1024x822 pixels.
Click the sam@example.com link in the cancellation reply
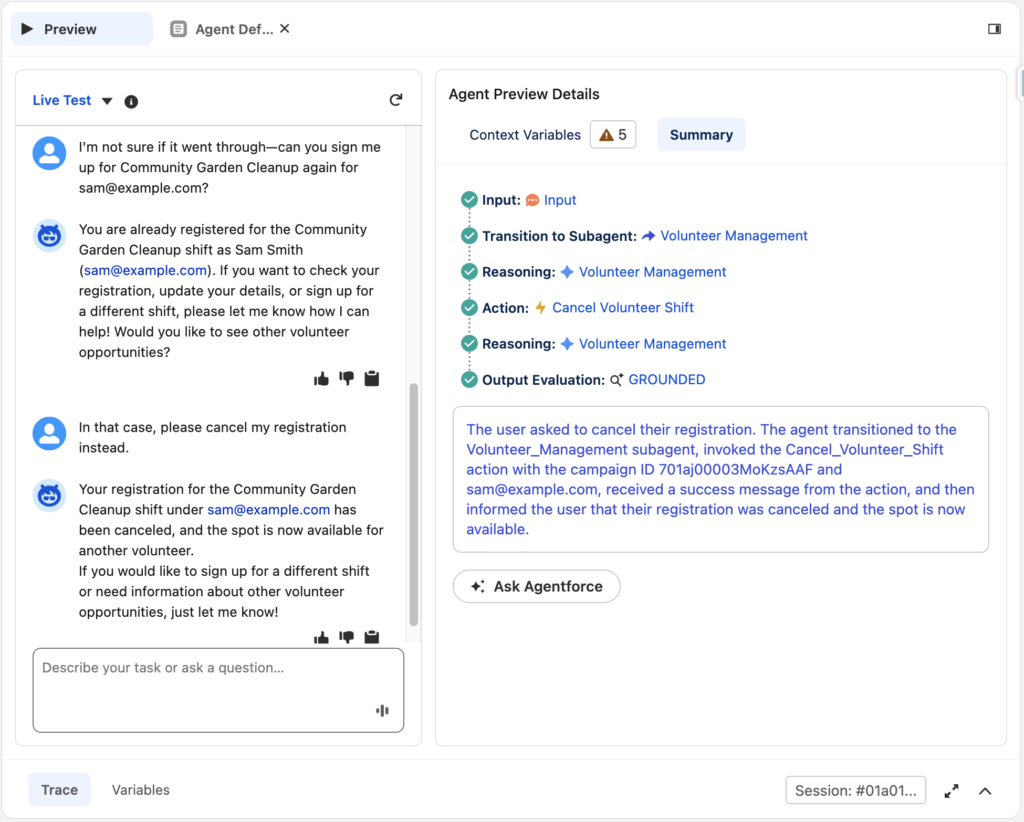(268, 510)
